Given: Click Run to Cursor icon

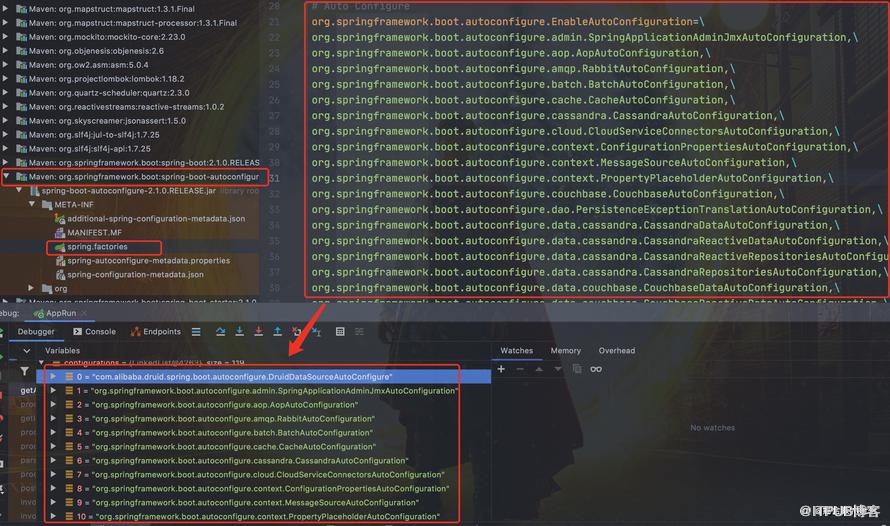Looking at the screenshot, I should (x=316, y=331).
